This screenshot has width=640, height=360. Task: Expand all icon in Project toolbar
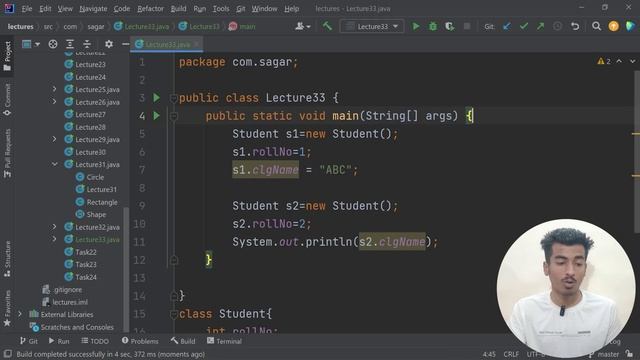tap(70, 44)
